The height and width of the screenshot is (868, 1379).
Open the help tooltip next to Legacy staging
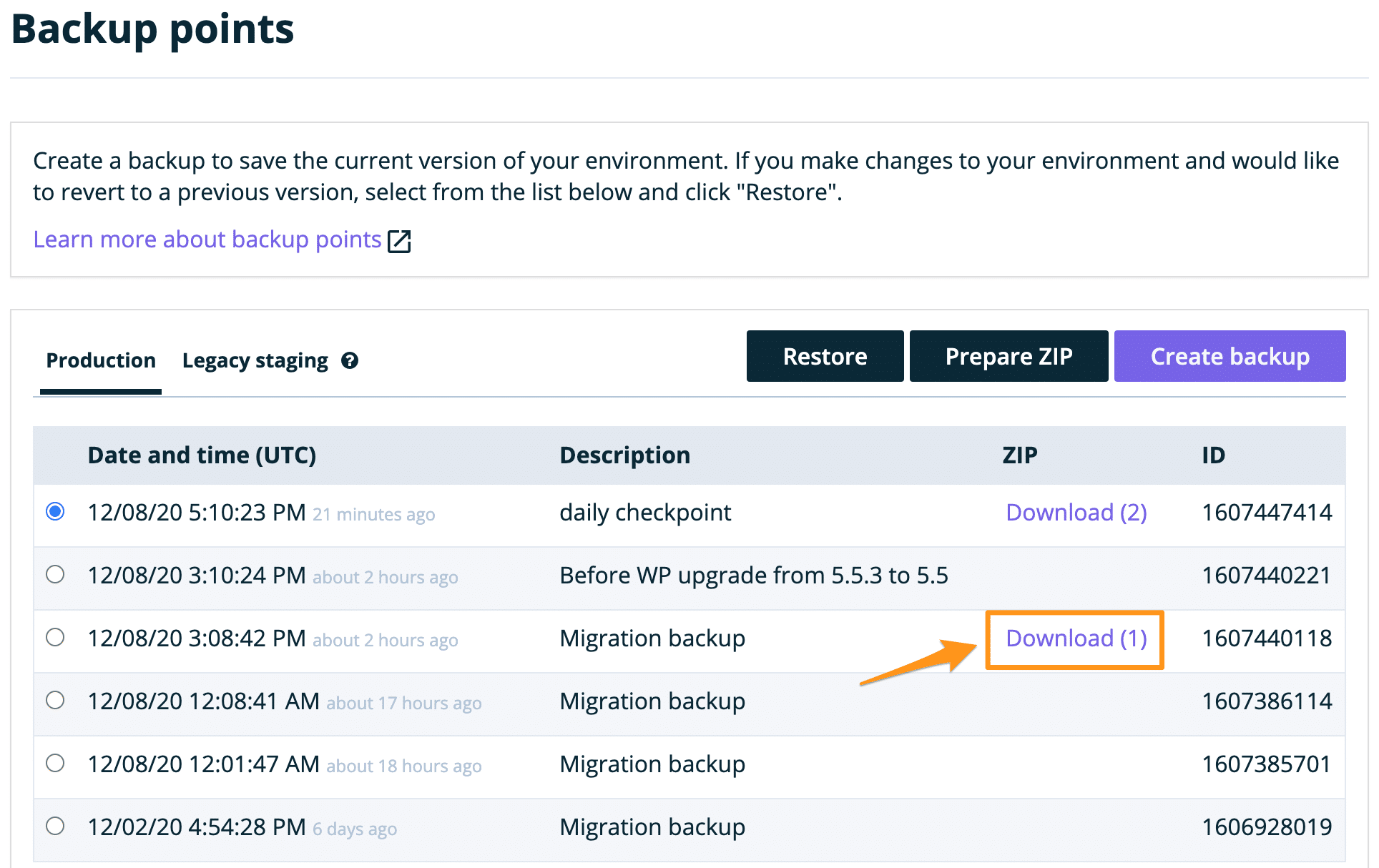(350, 360)
